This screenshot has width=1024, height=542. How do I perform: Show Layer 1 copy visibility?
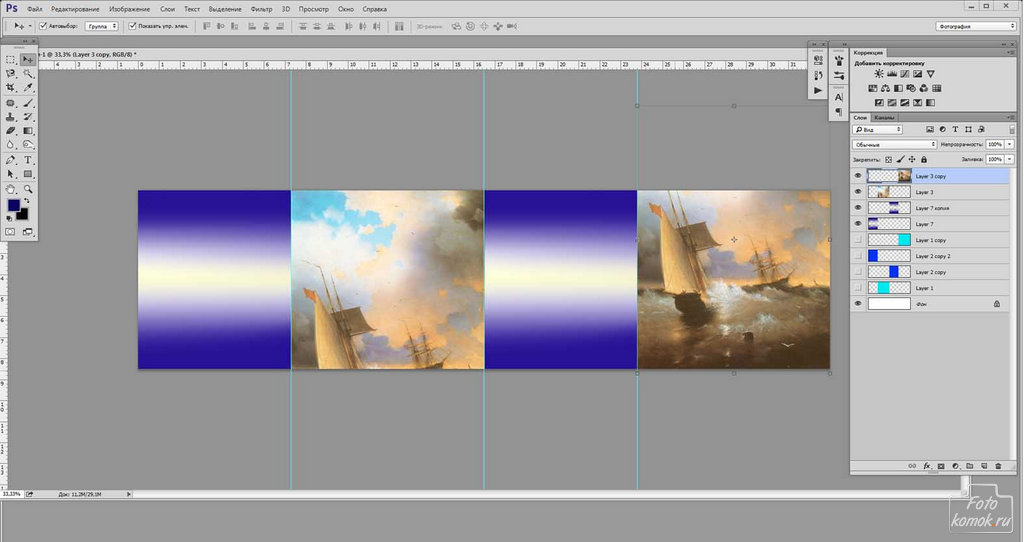(x=858, y=240)
